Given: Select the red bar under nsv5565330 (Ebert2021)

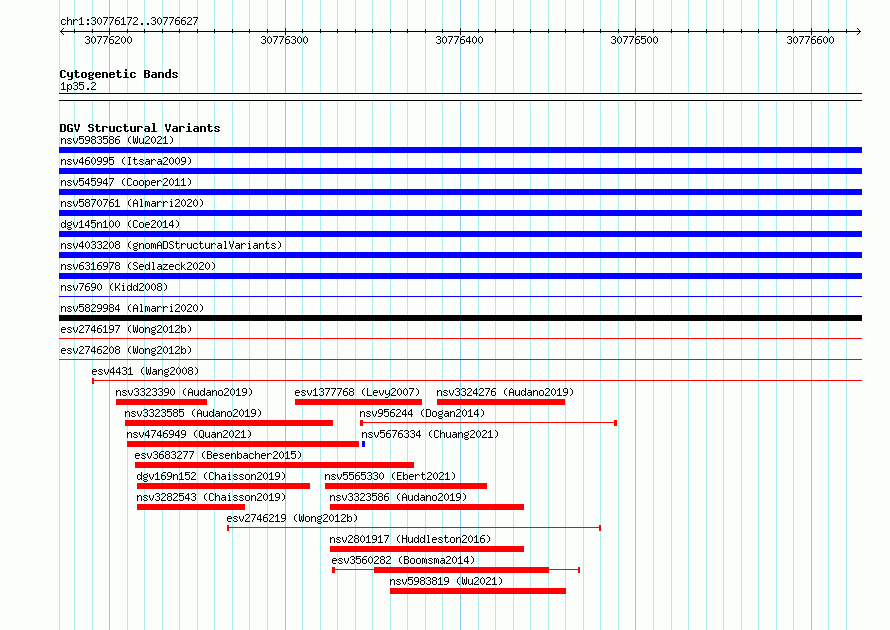Looking at the screenshot, I should click(x=406, y=486).
